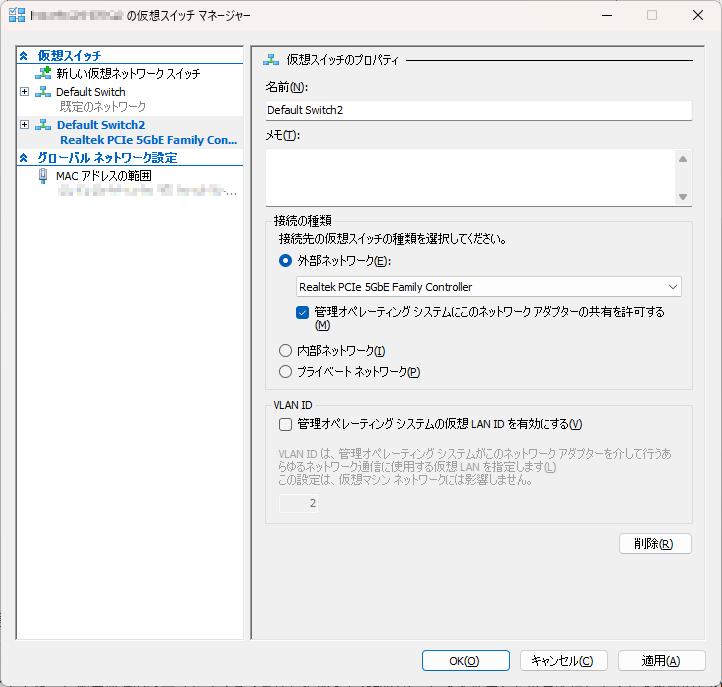Uncheck sharing network adapter with management OS
The height and width of the screenshot is (687, 722).
303,312
